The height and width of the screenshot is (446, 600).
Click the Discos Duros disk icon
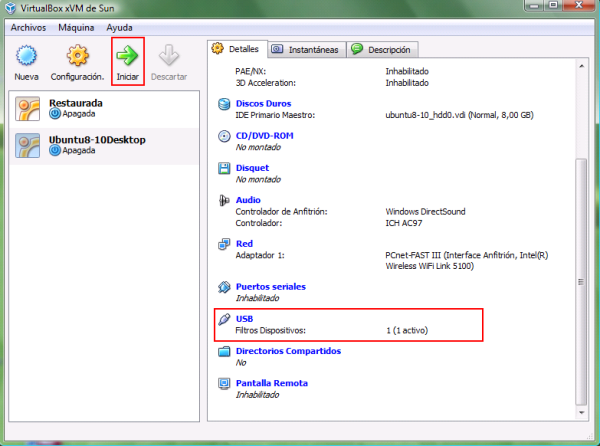[224, 103]
